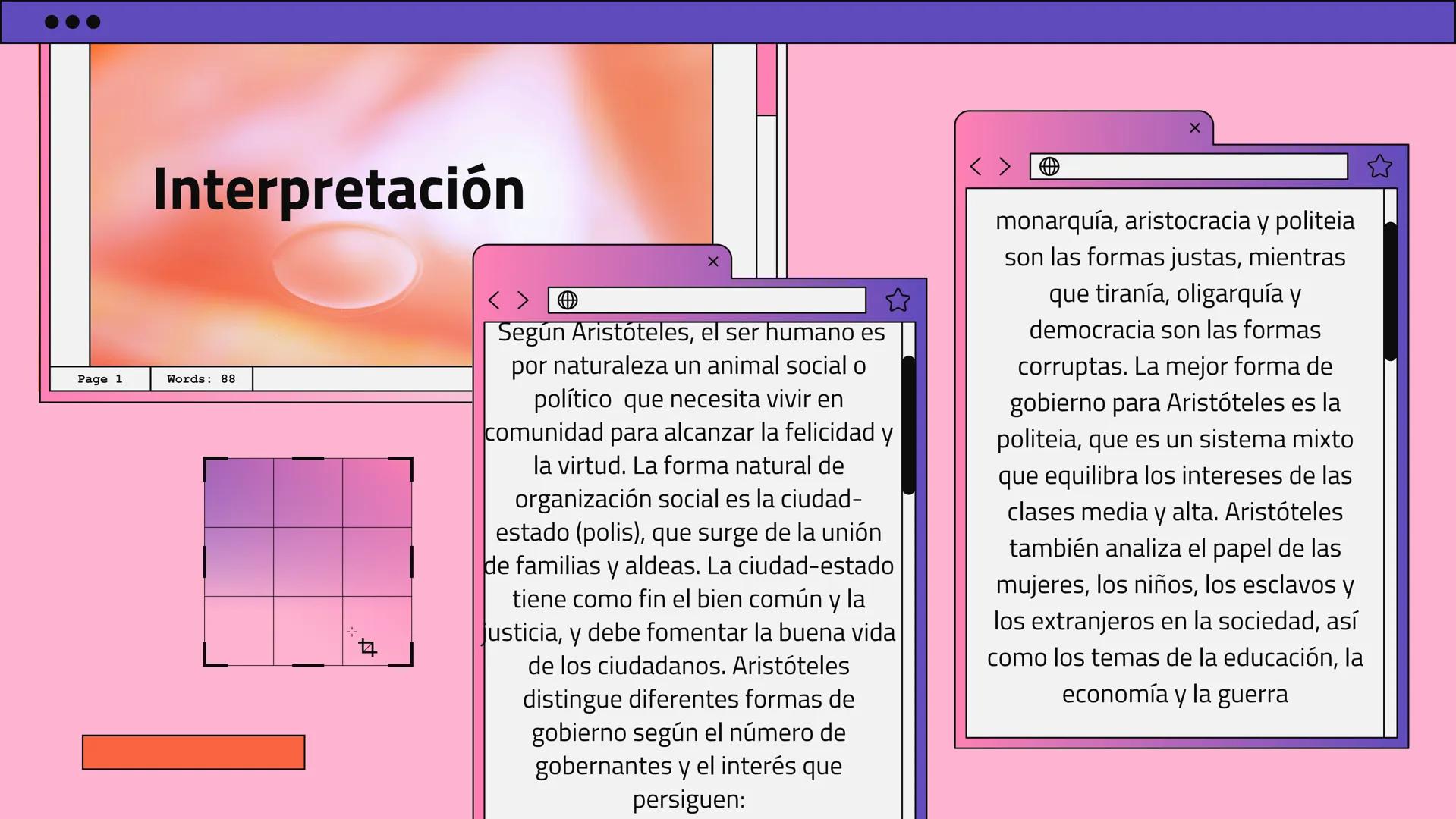Click the globe icon in the middle window's address bar
Screen dimensions: 1456x819
point(568,300)
